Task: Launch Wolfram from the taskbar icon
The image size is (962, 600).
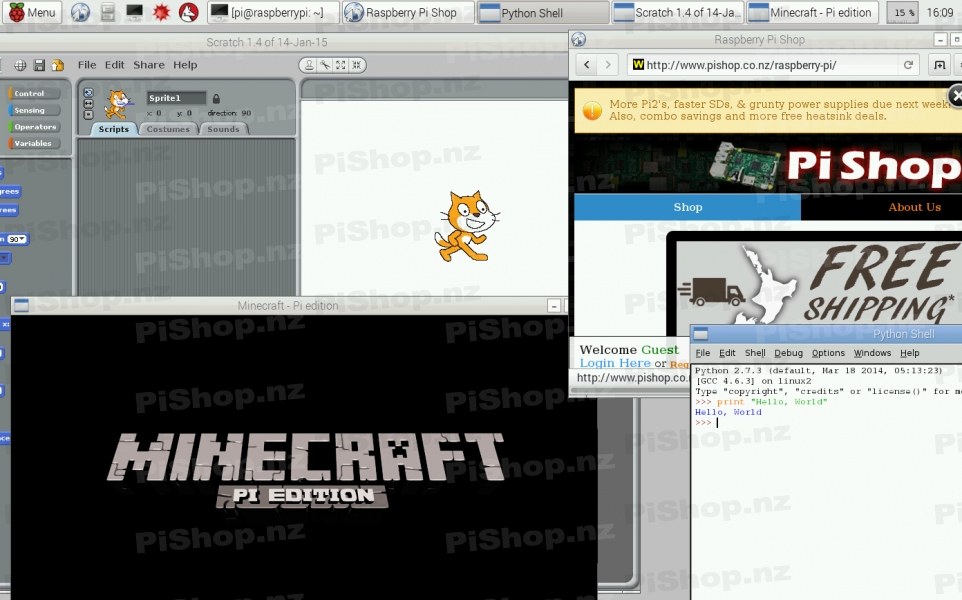Action: [161, 13]
